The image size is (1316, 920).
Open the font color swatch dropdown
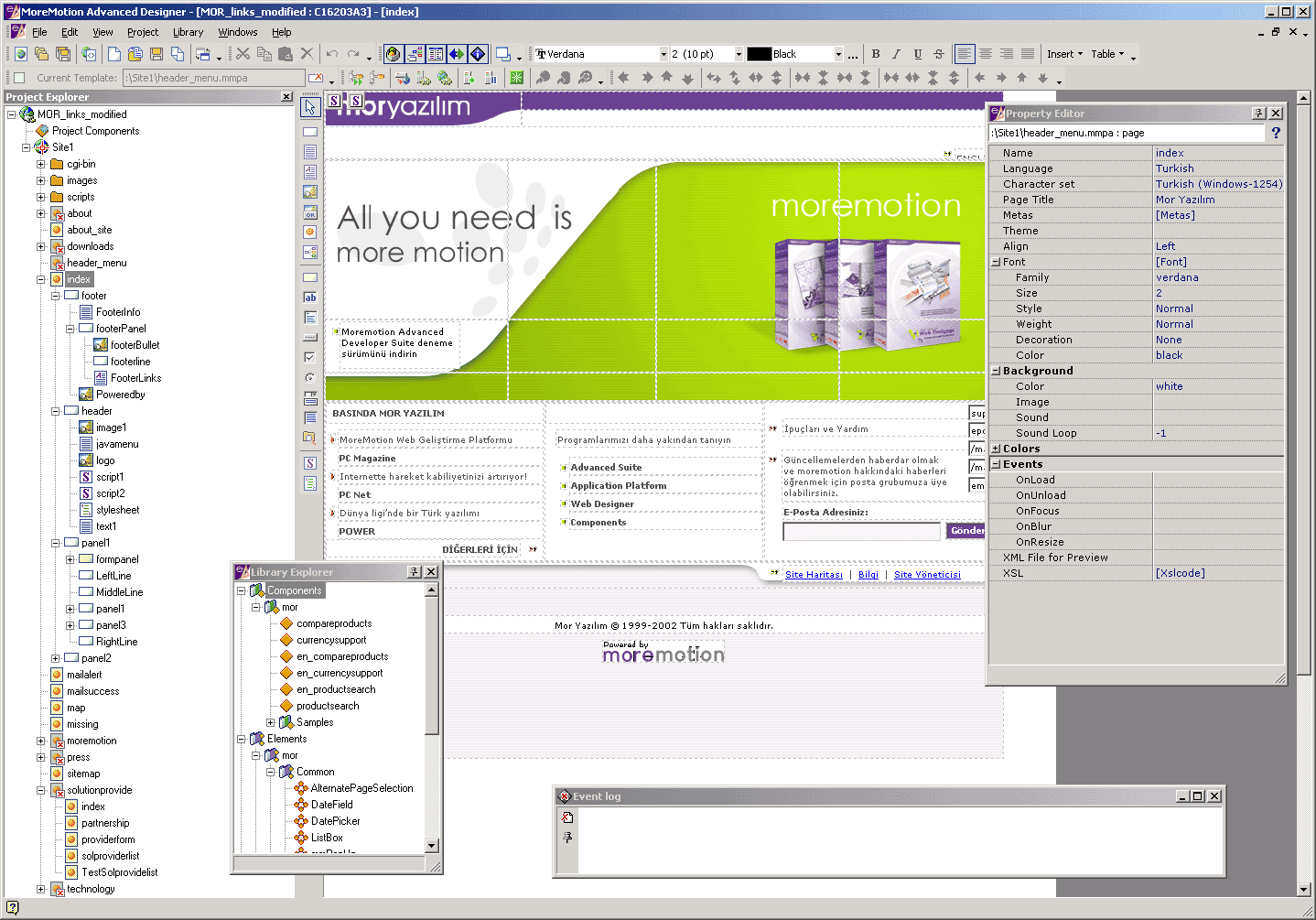839,54
